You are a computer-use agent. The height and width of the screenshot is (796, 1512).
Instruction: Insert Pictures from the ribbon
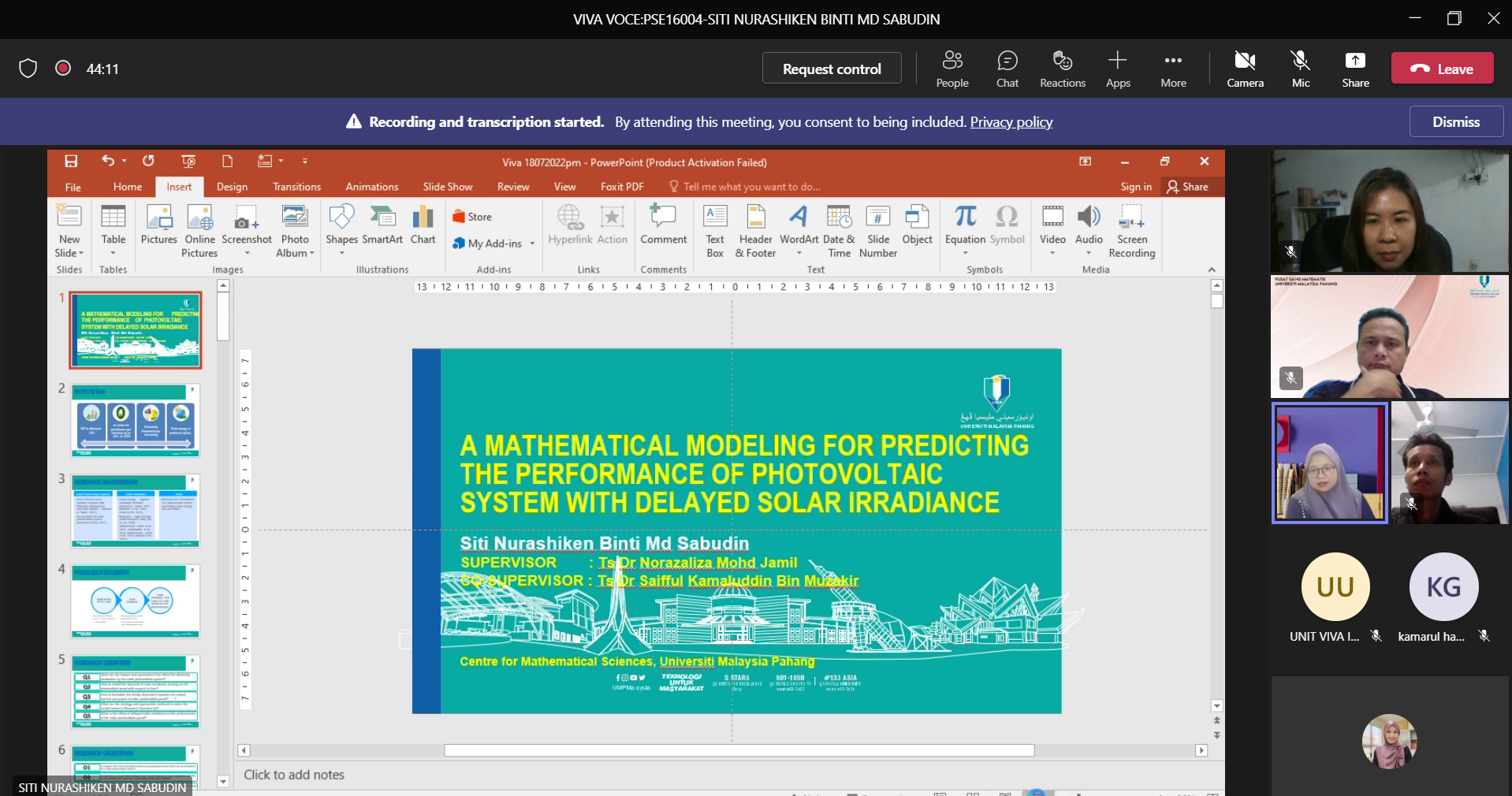[x=159, y=225]
